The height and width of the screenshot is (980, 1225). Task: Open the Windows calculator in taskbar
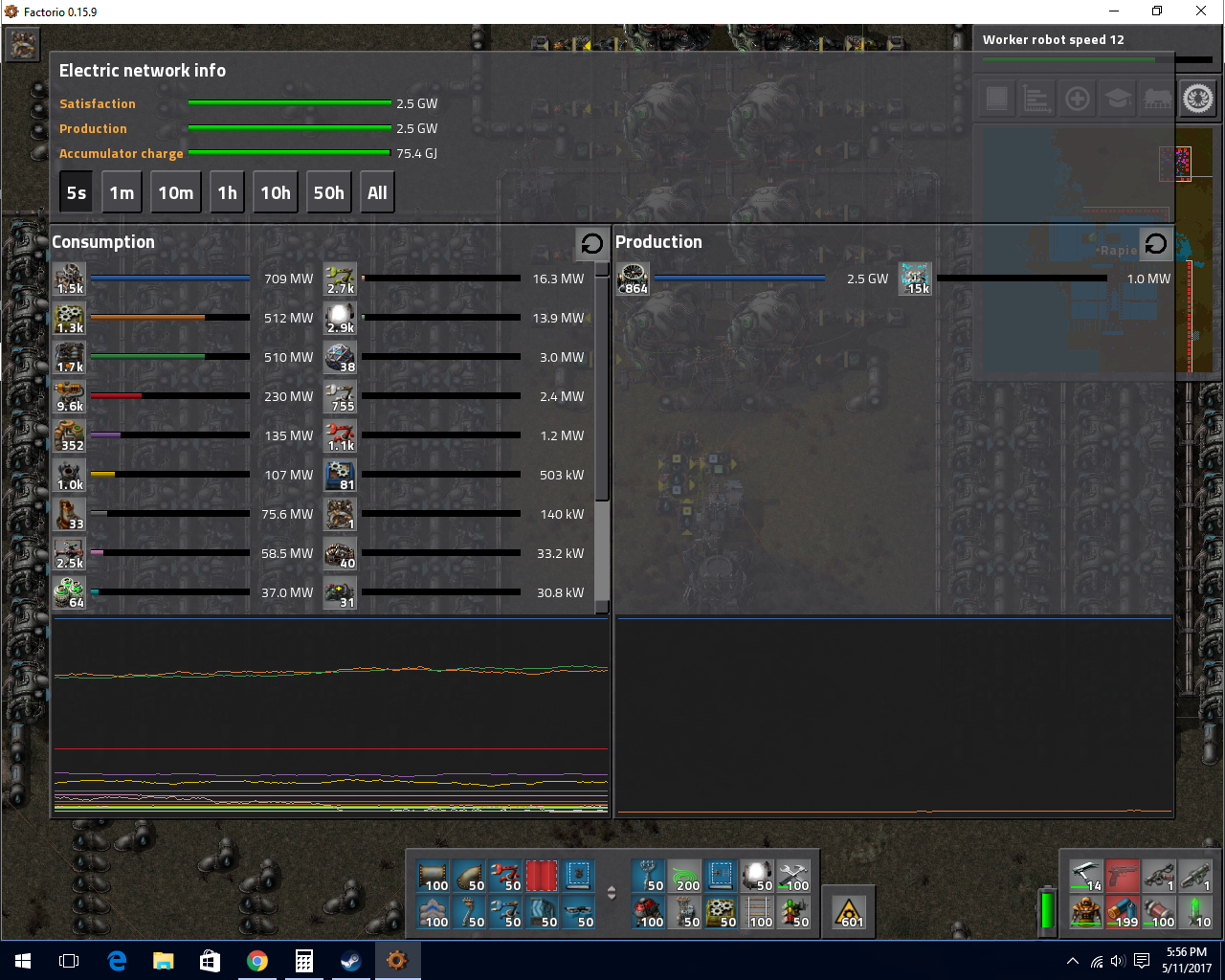[x=304, y=961]
